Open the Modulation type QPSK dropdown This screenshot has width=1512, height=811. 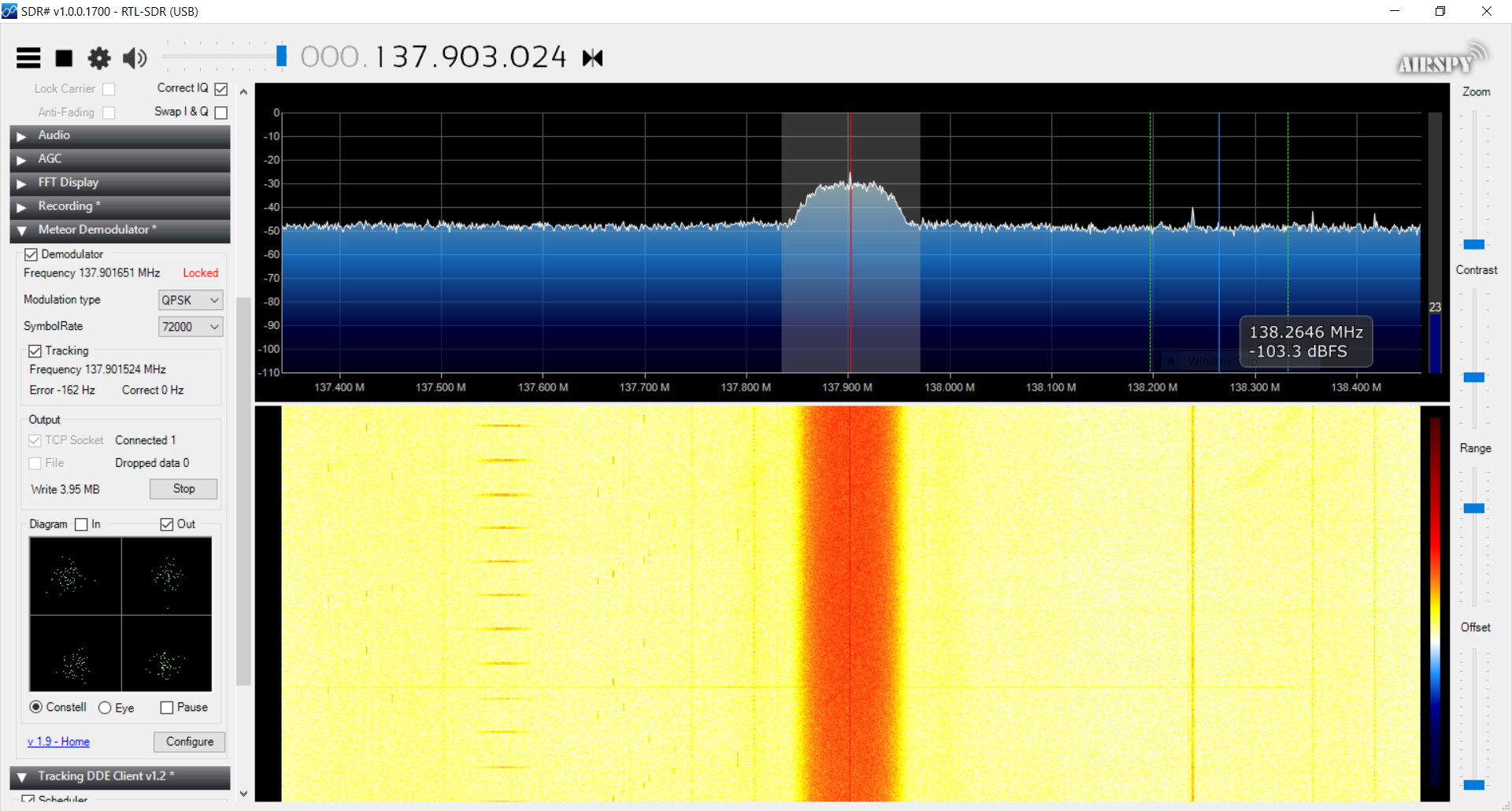coord(191,300)
